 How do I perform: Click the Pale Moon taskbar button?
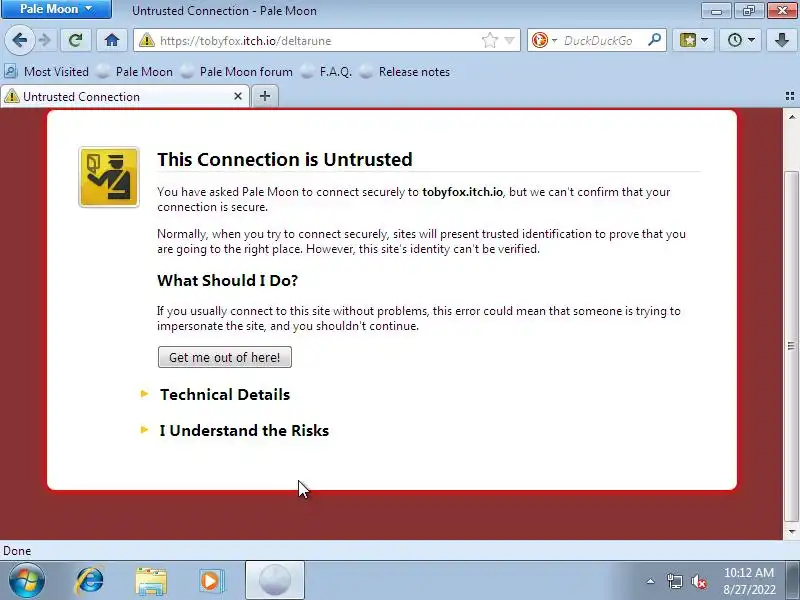275,580
